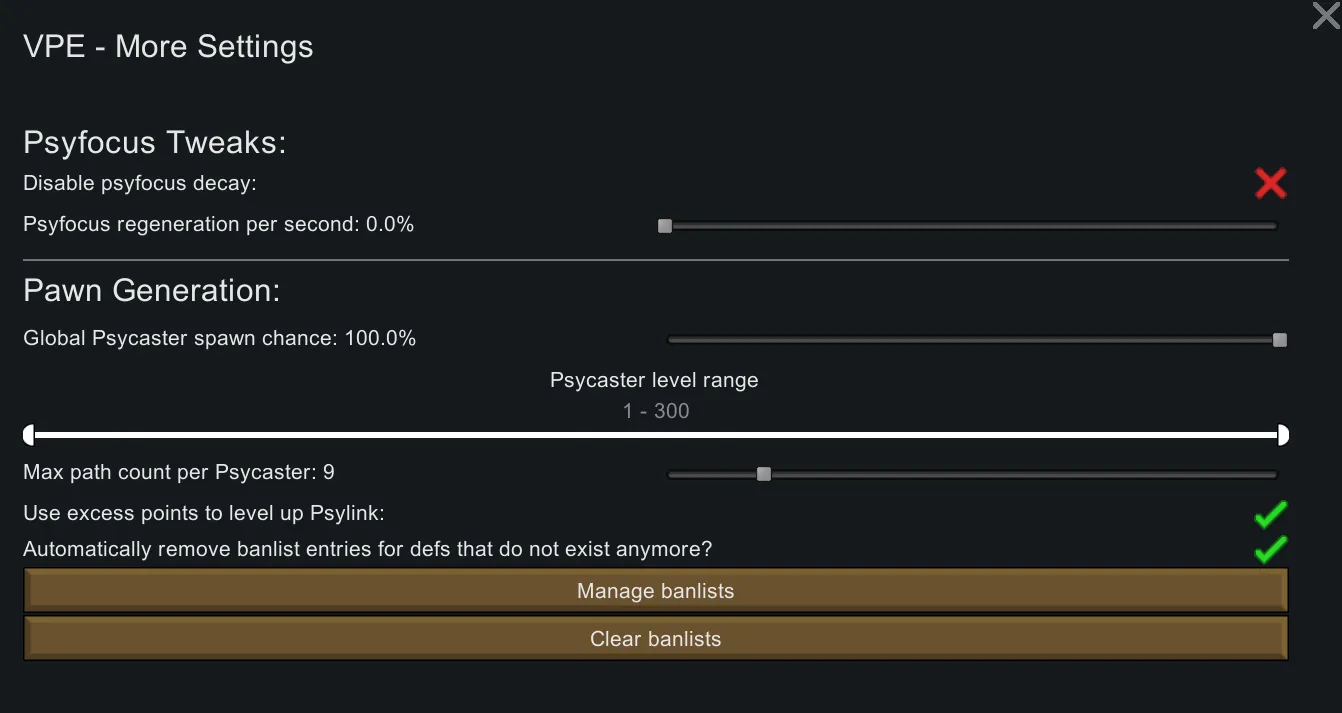Toggle automatic removal of nonexistent banlist entries
The height and width of the screenshot is (713, 1342).
click(1271, 550)
